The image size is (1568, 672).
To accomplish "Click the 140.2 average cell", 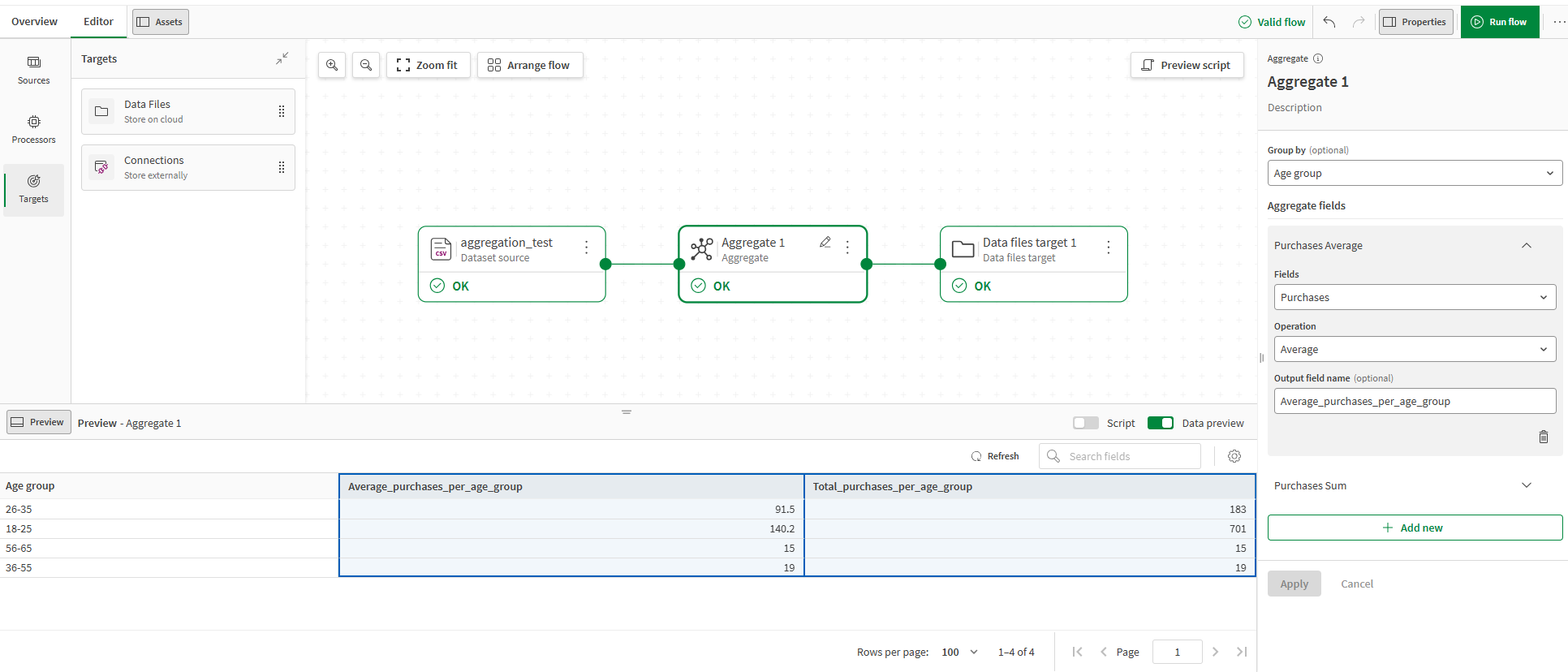I will 571,528.
